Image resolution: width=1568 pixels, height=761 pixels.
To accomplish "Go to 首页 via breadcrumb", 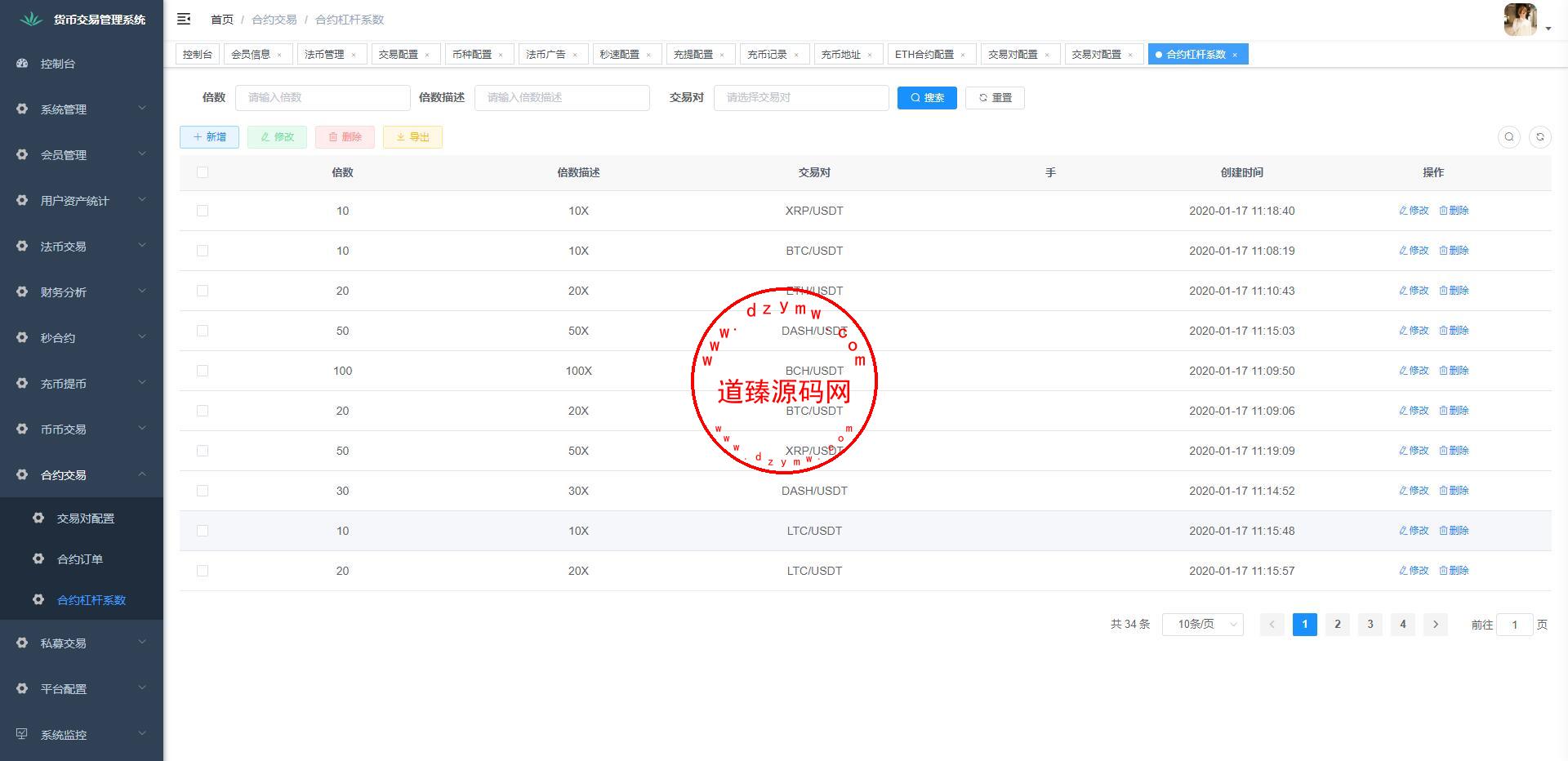I will 221,20.
